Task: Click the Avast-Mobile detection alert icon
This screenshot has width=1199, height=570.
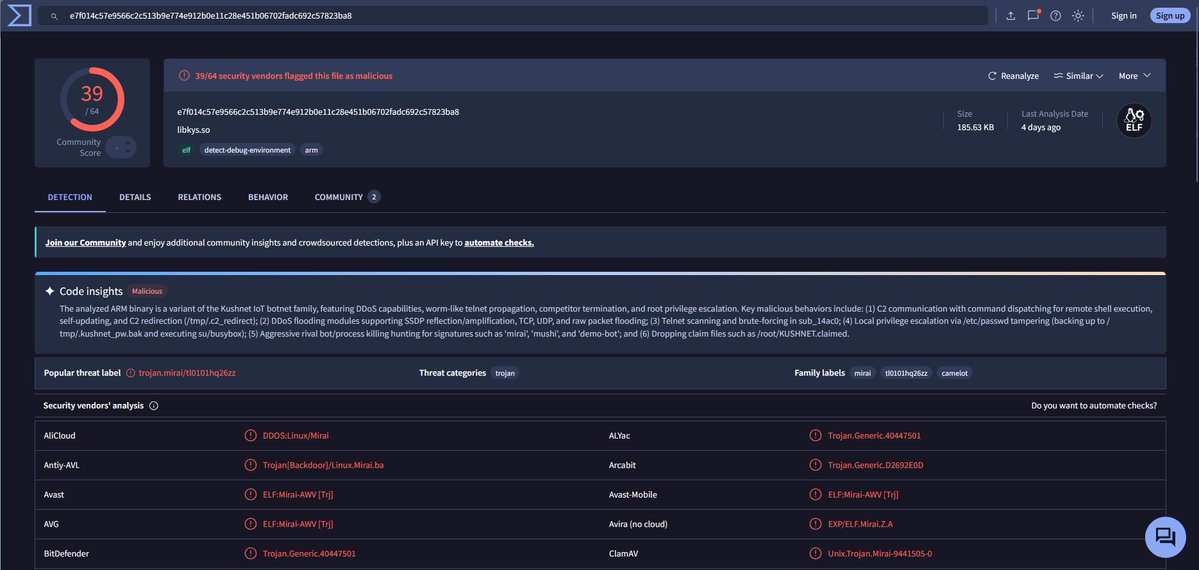Action: [x=815, y=494]
